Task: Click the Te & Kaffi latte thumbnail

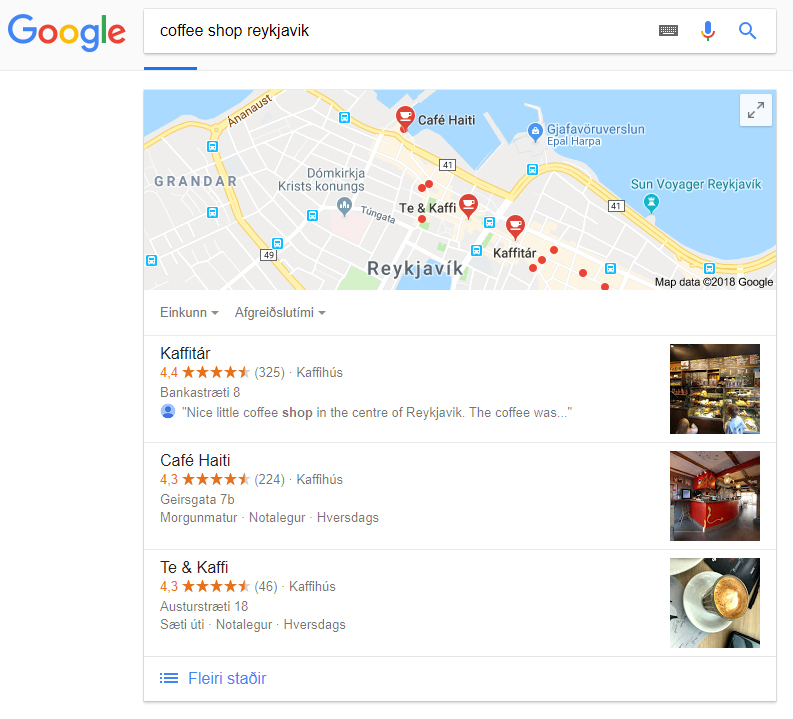Action: tap(715, 603)
